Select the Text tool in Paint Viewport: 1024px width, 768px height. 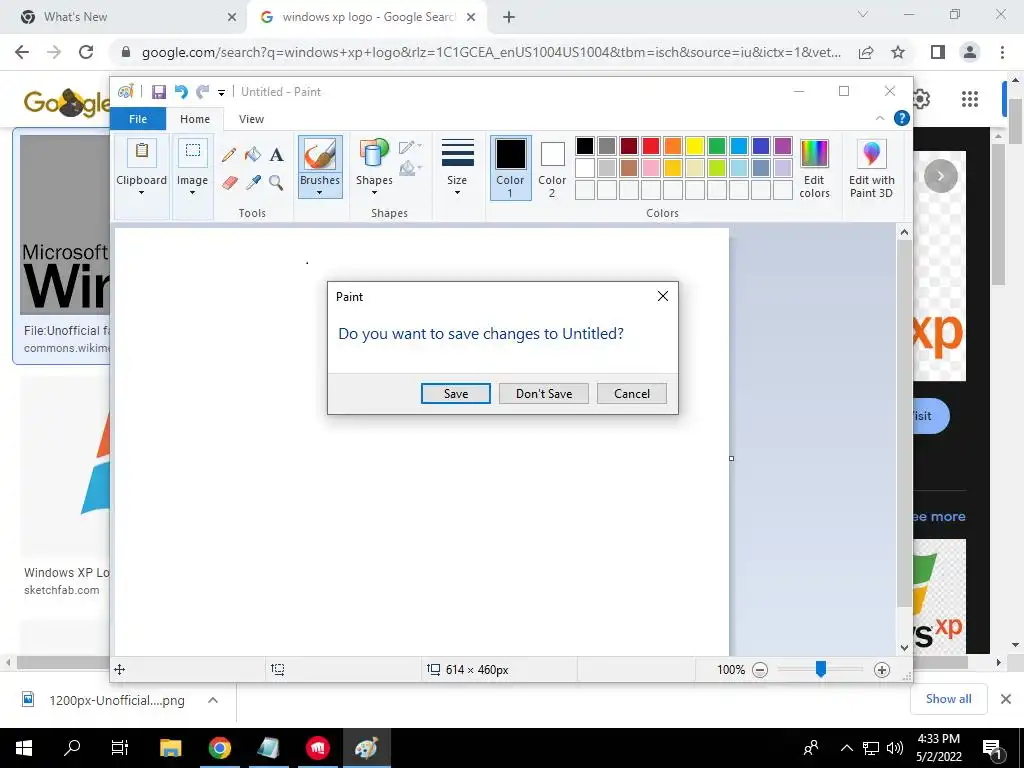[277, 155]
